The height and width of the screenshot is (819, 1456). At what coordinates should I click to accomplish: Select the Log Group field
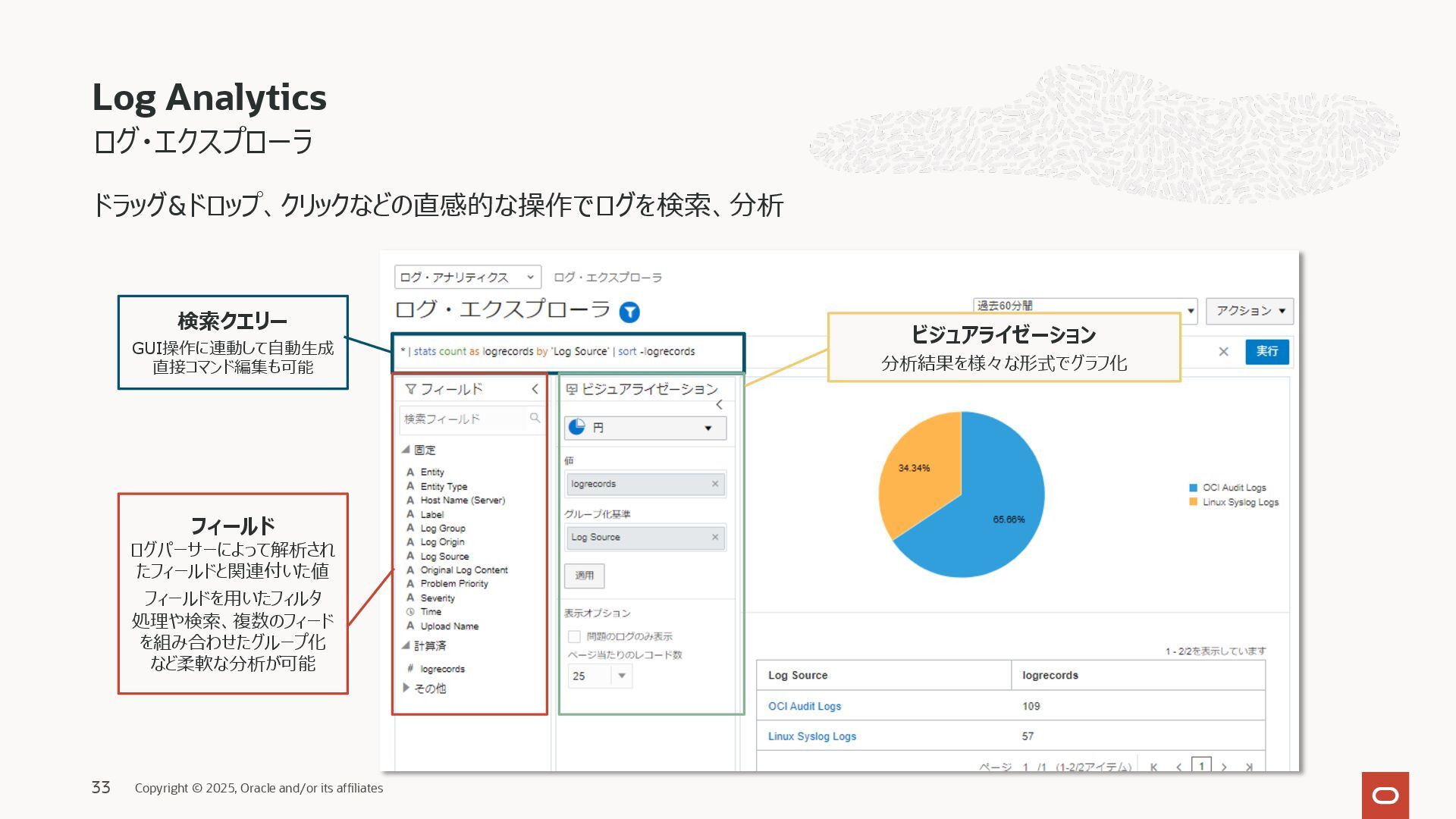pyautogui.click(x=443, y=528)
